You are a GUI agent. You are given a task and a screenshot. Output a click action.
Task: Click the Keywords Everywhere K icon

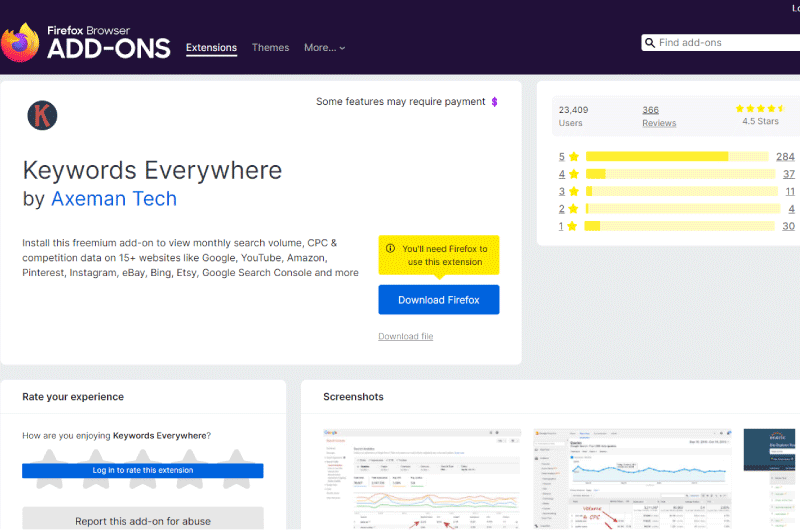[x=42, y=115]
